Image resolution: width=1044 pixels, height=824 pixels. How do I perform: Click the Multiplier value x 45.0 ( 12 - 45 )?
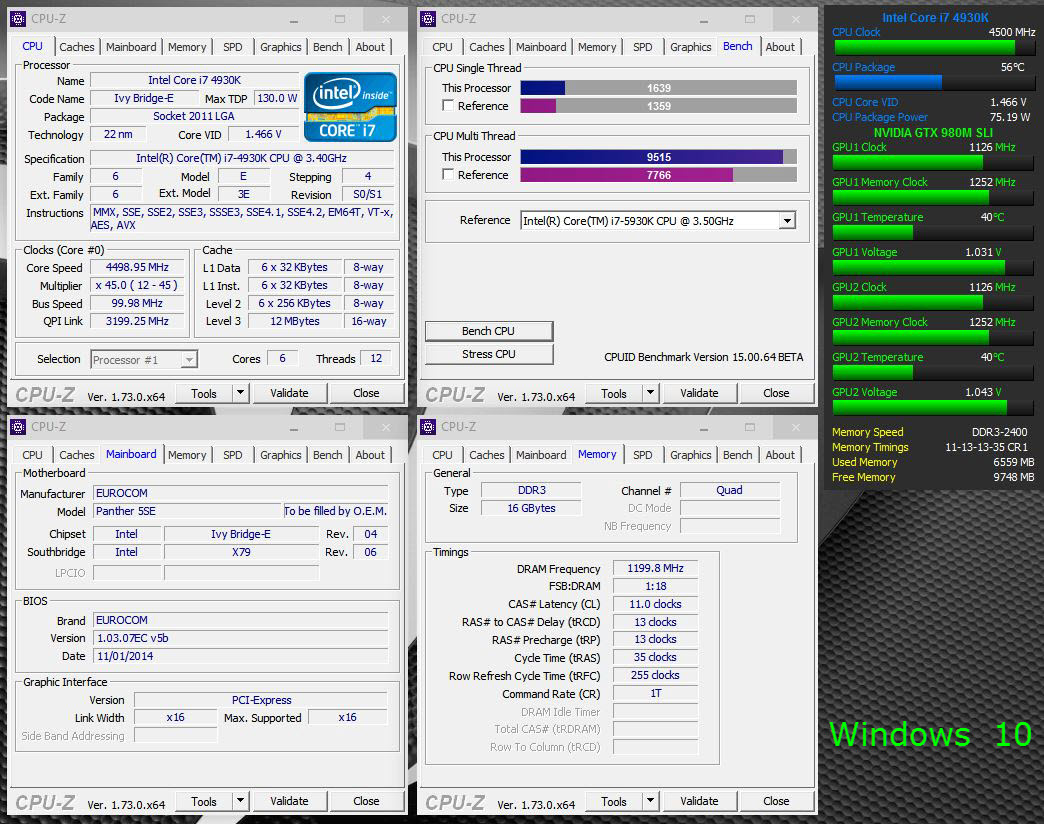pos(137,286)
